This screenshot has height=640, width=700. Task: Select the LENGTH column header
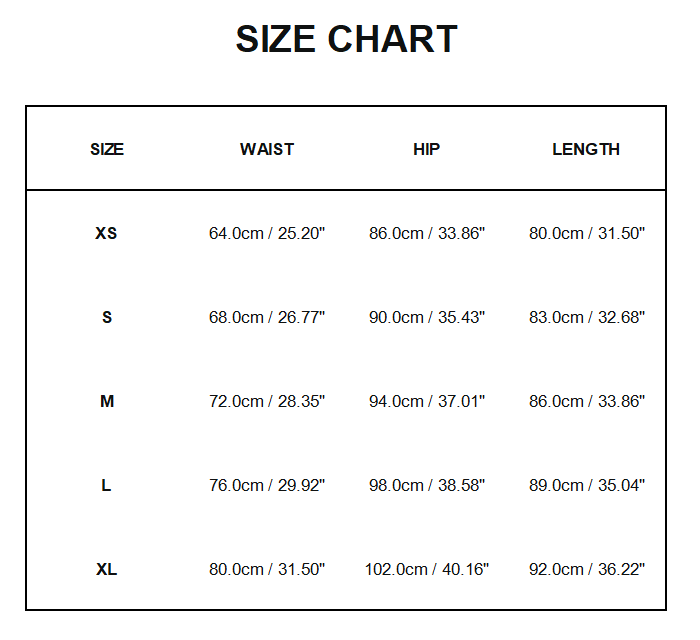tap(586, 149)
